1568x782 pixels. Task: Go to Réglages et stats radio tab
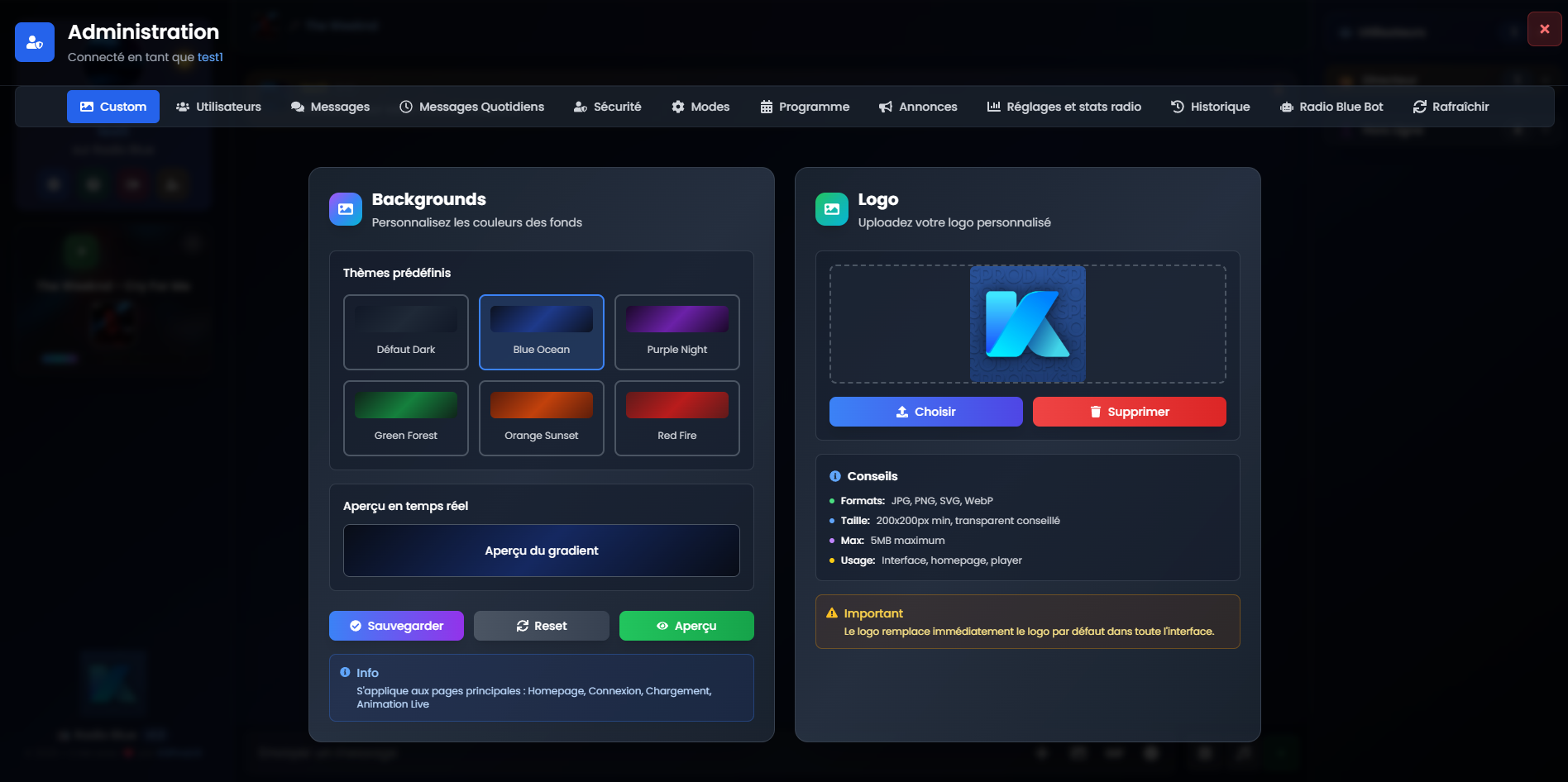[x=1064, y=107]
